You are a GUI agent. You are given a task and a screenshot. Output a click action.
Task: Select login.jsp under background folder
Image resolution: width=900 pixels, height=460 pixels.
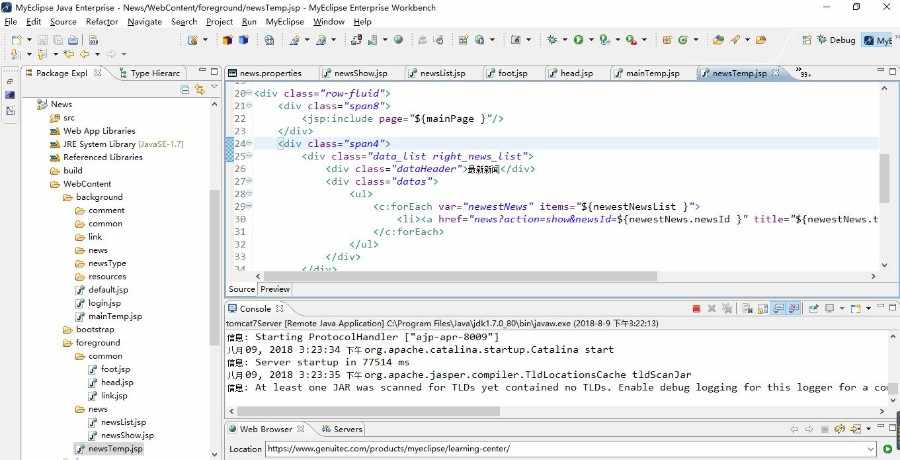(104, 303)
